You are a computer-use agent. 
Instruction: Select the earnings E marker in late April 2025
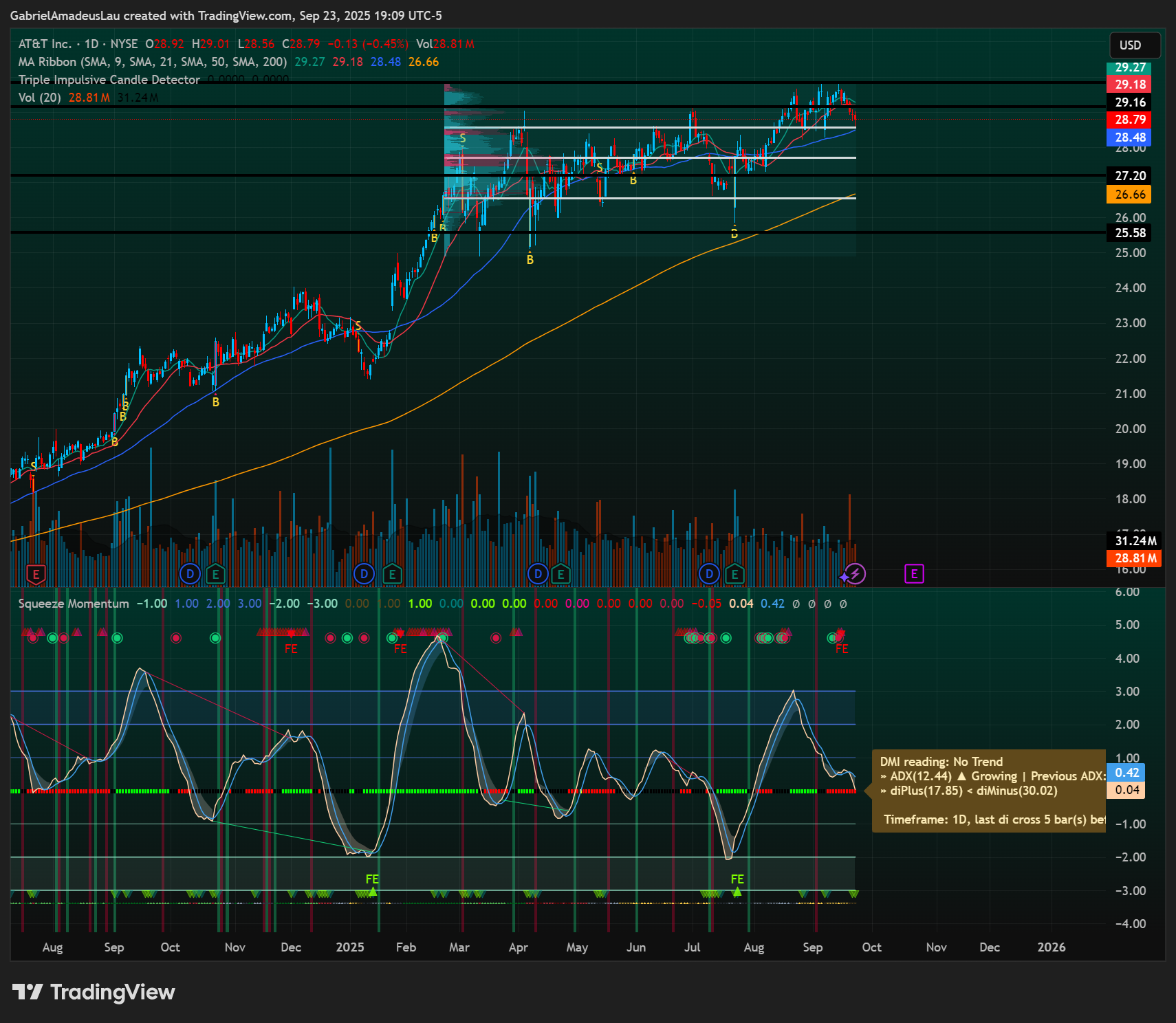[560, 573]
